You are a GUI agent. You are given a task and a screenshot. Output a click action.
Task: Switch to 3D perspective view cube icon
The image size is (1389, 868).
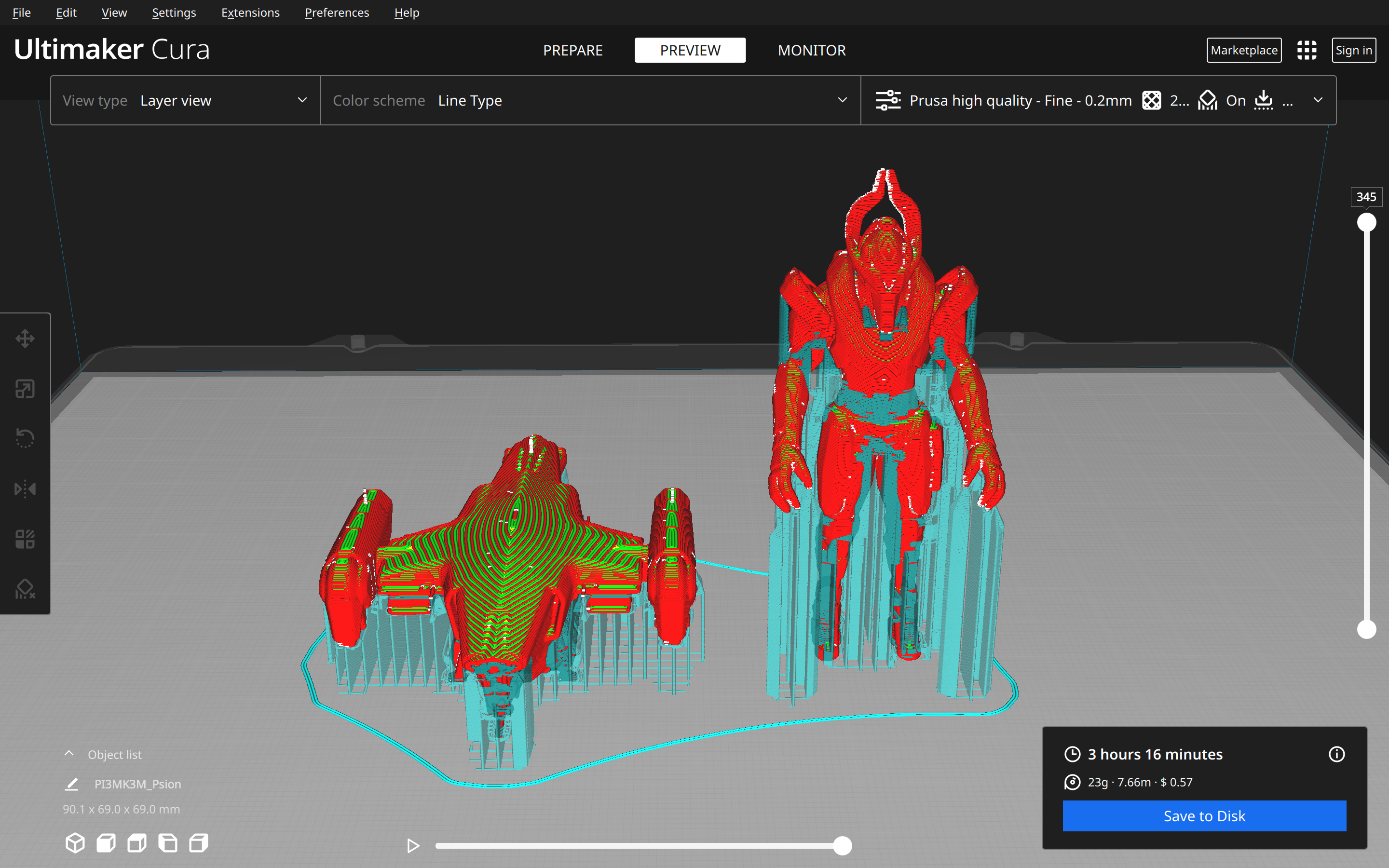(75, 843)
